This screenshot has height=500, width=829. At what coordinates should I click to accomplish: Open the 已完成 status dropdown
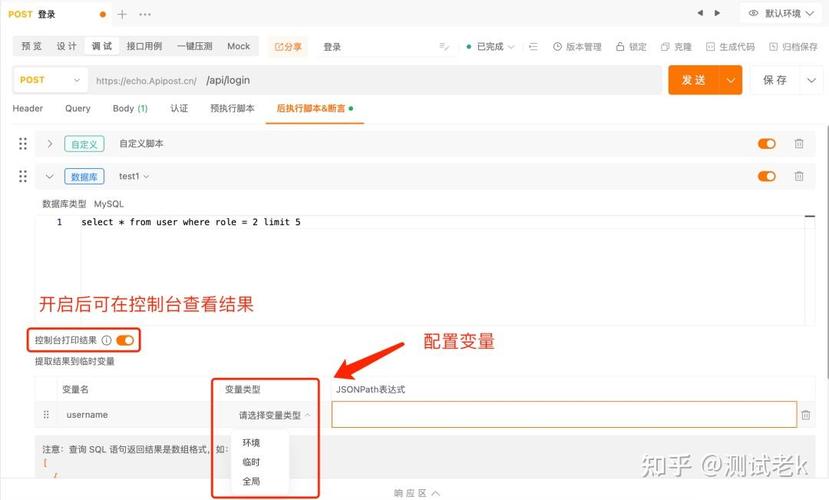tap(491, 47)
